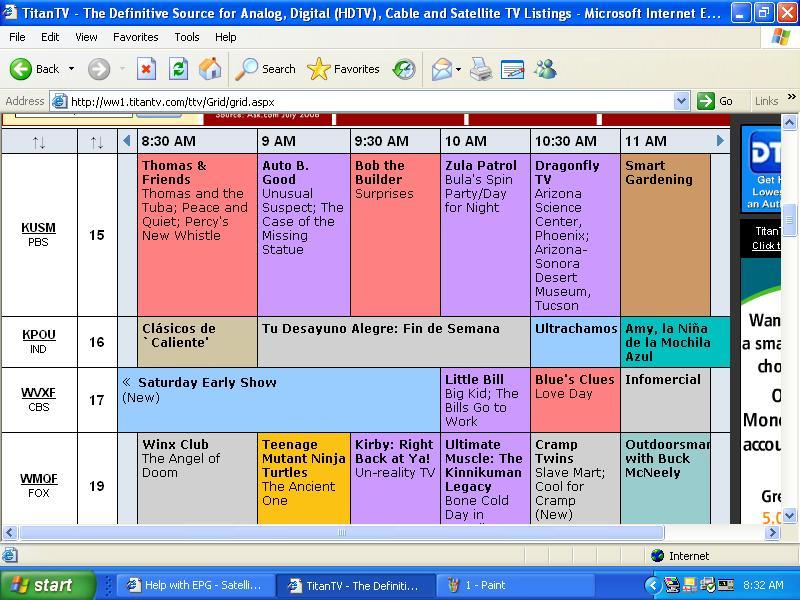Open the History clock icon
The width and height of the screenshot is (800, 600).
tap(404, 69)
